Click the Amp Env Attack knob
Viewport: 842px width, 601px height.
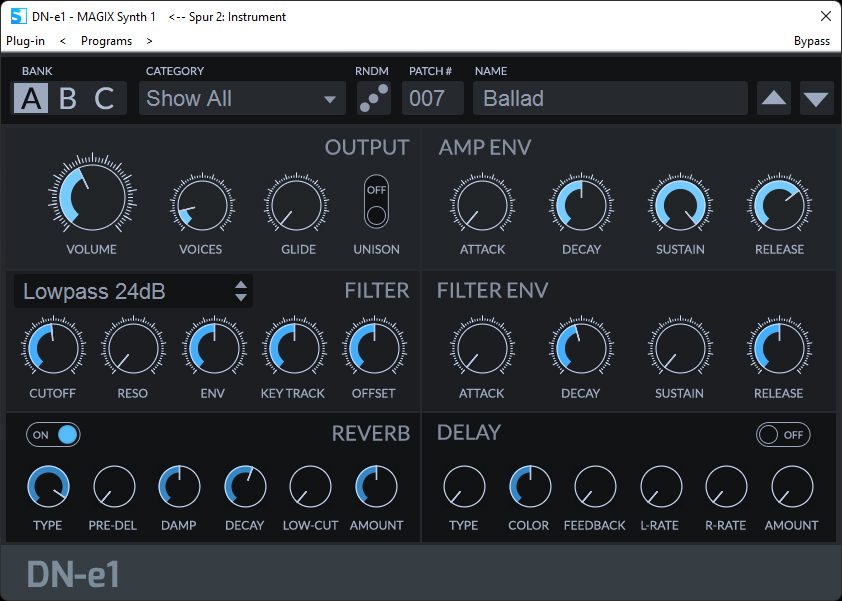click(x=482, y=205)
